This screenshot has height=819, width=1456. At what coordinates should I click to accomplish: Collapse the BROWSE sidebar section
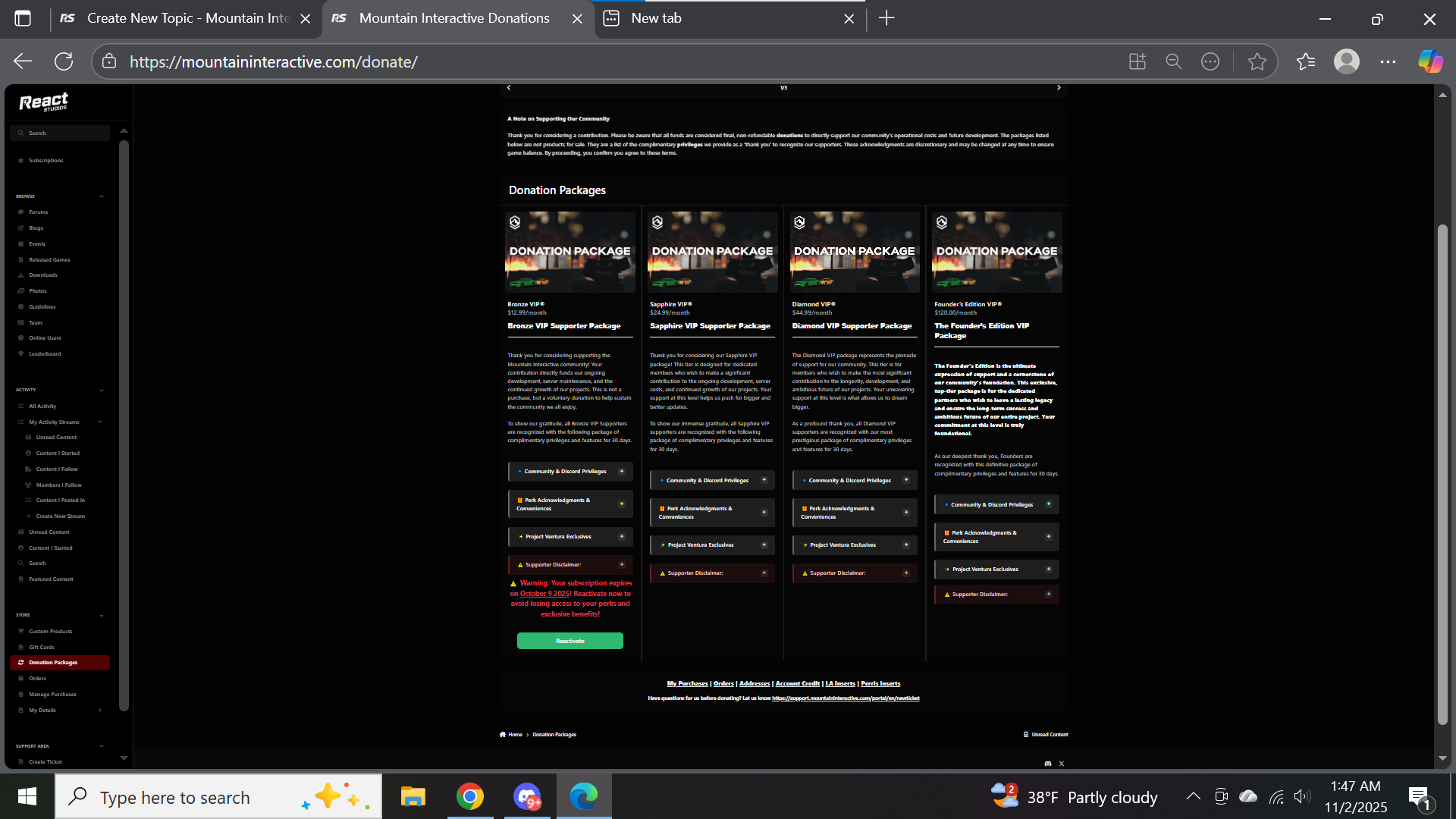pos(101,196)
